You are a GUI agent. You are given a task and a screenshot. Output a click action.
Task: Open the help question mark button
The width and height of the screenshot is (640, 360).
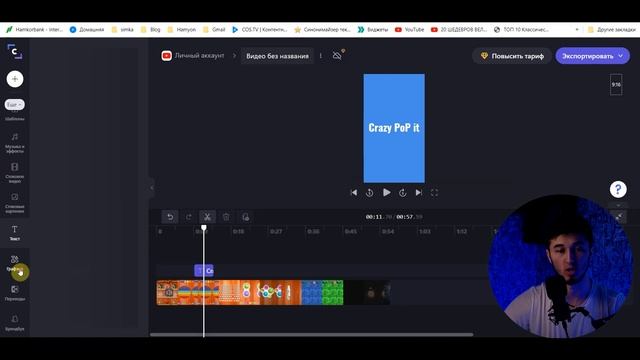tap(618, 189)
